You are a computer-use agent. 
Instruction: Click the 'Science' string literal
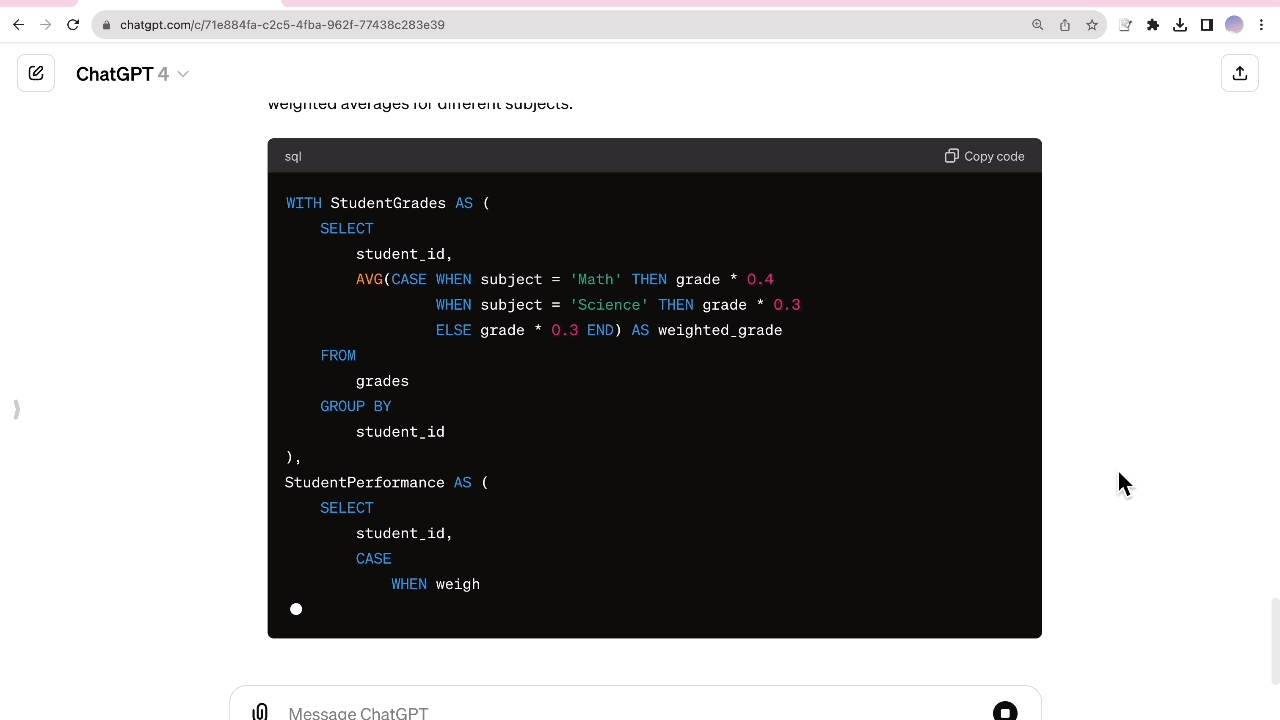(x=609, y=304)
